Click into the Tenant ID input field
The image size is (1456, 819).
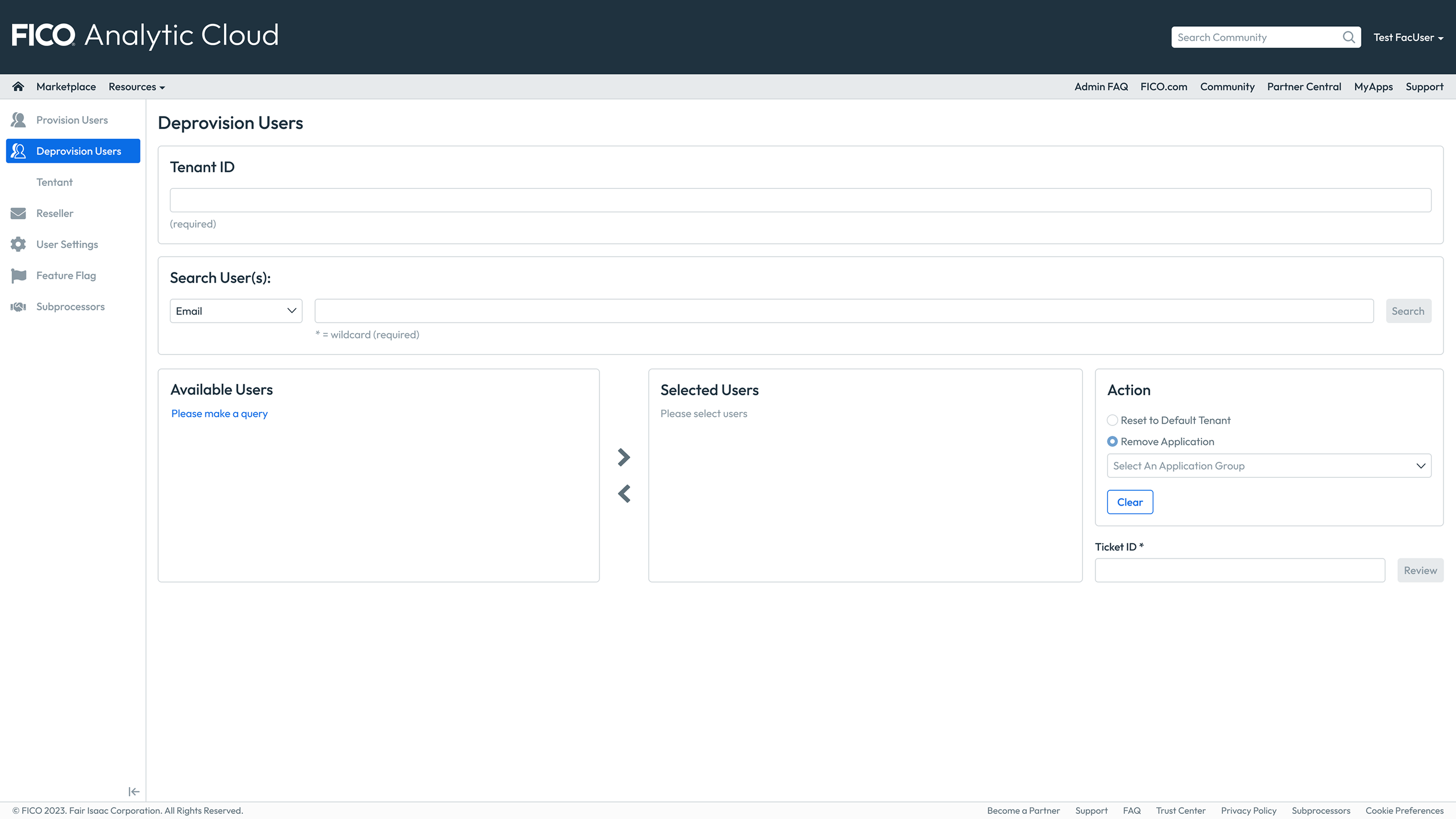tap(800, 200)
